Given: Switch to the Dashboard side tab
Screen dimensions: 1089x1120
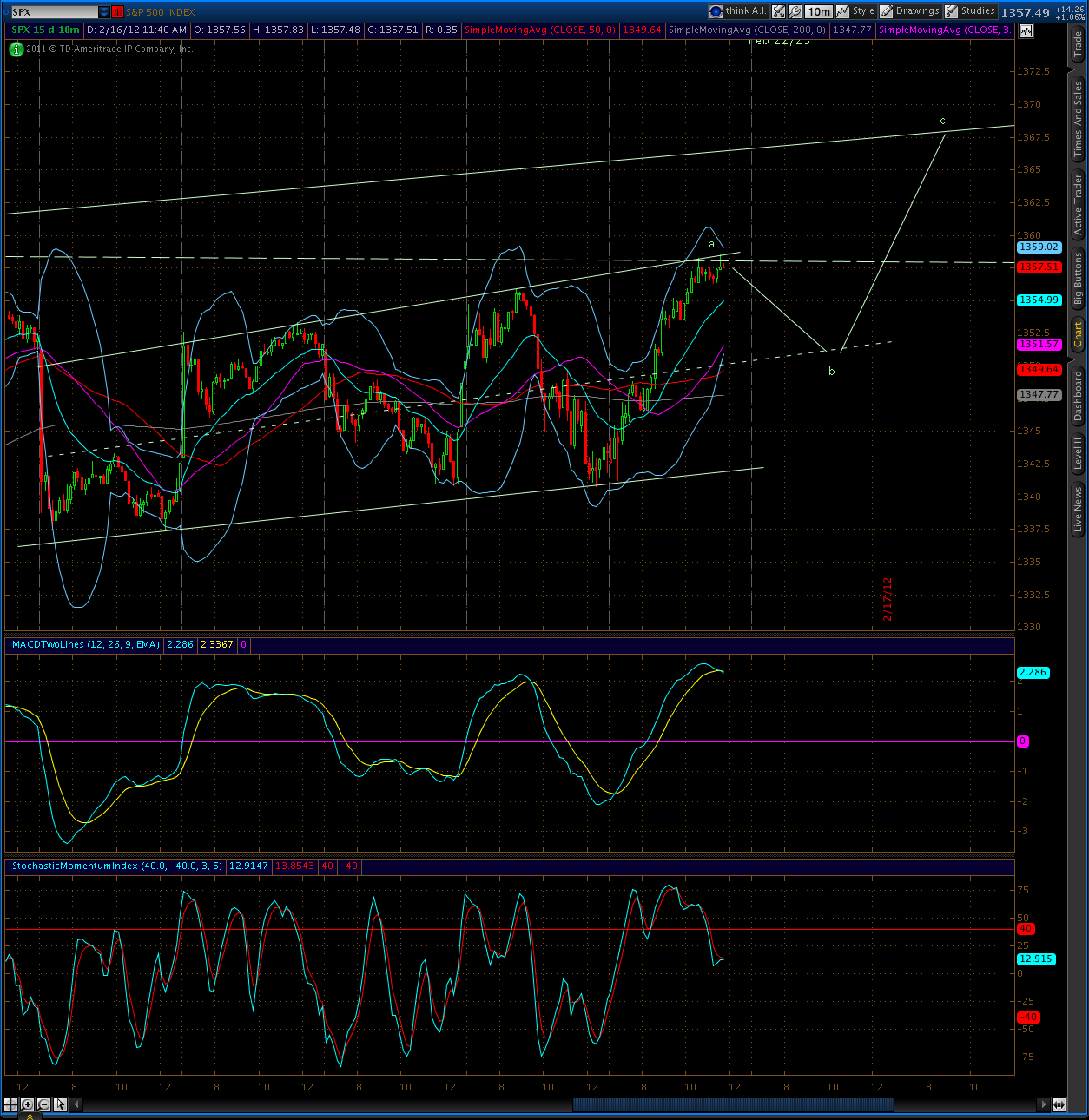Looking at the screenshot, I should [1078, 396].
